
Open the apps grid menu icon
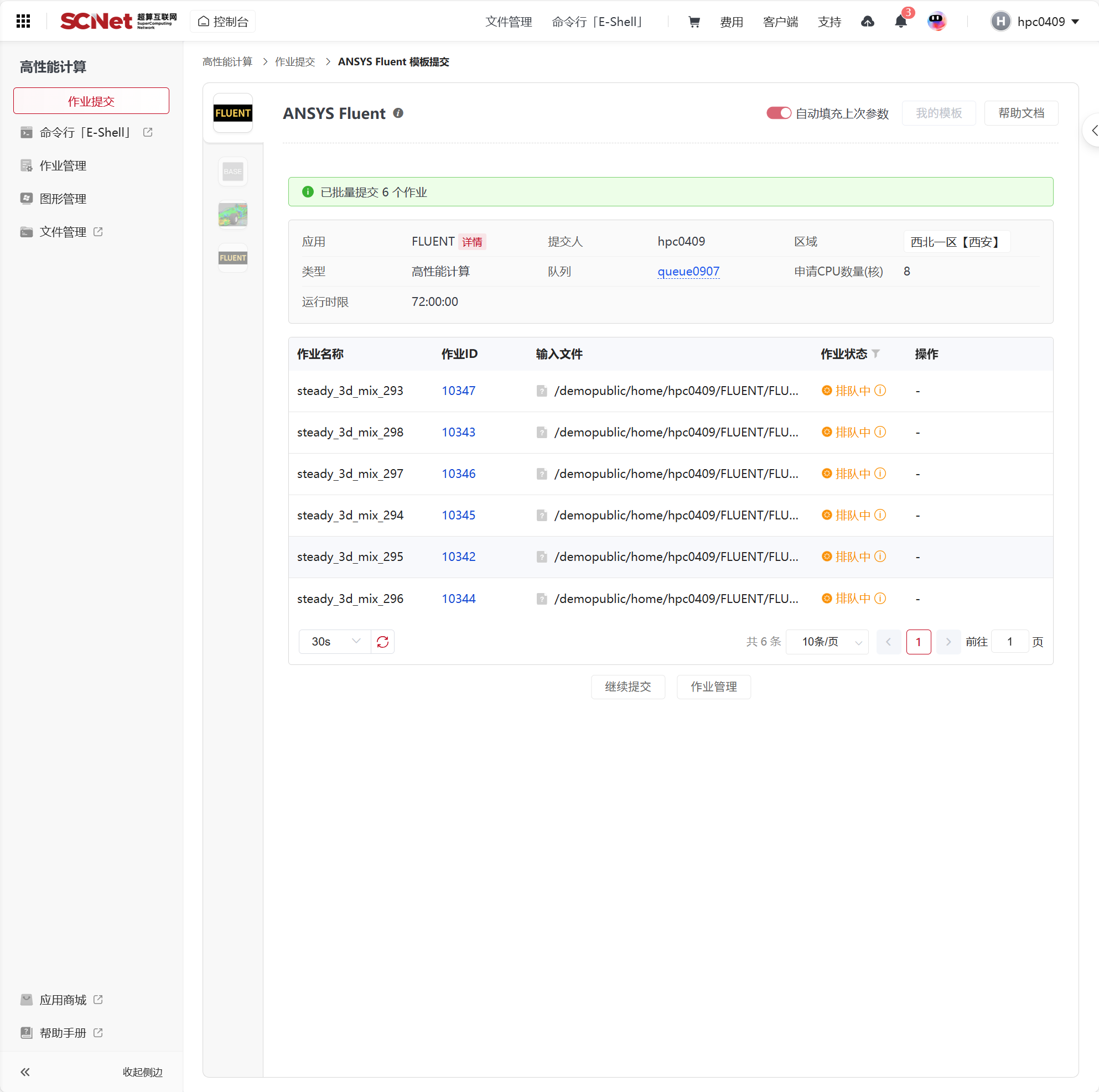pos(23,22)
